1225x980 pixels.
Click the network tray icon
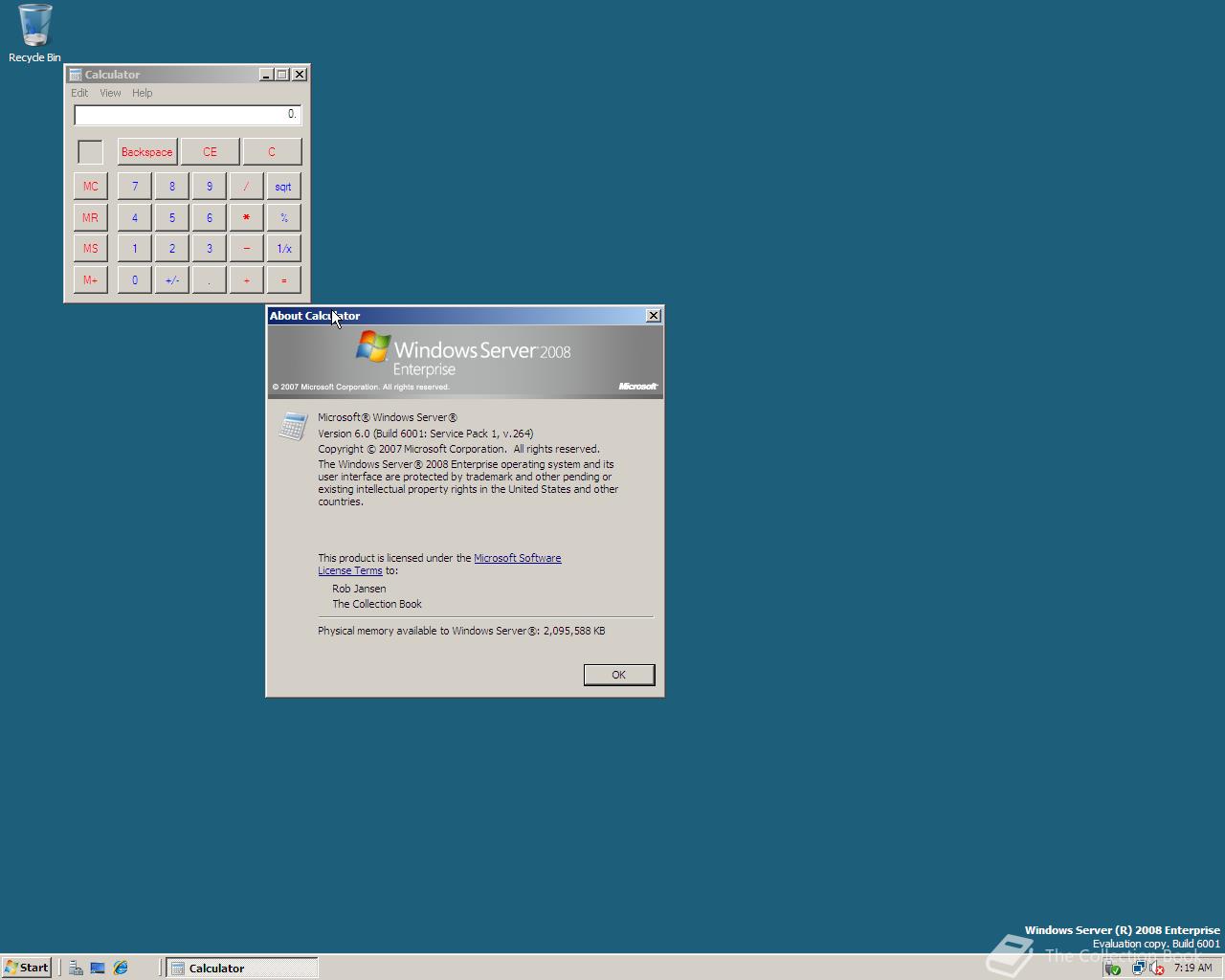[x=1138, y=968]
